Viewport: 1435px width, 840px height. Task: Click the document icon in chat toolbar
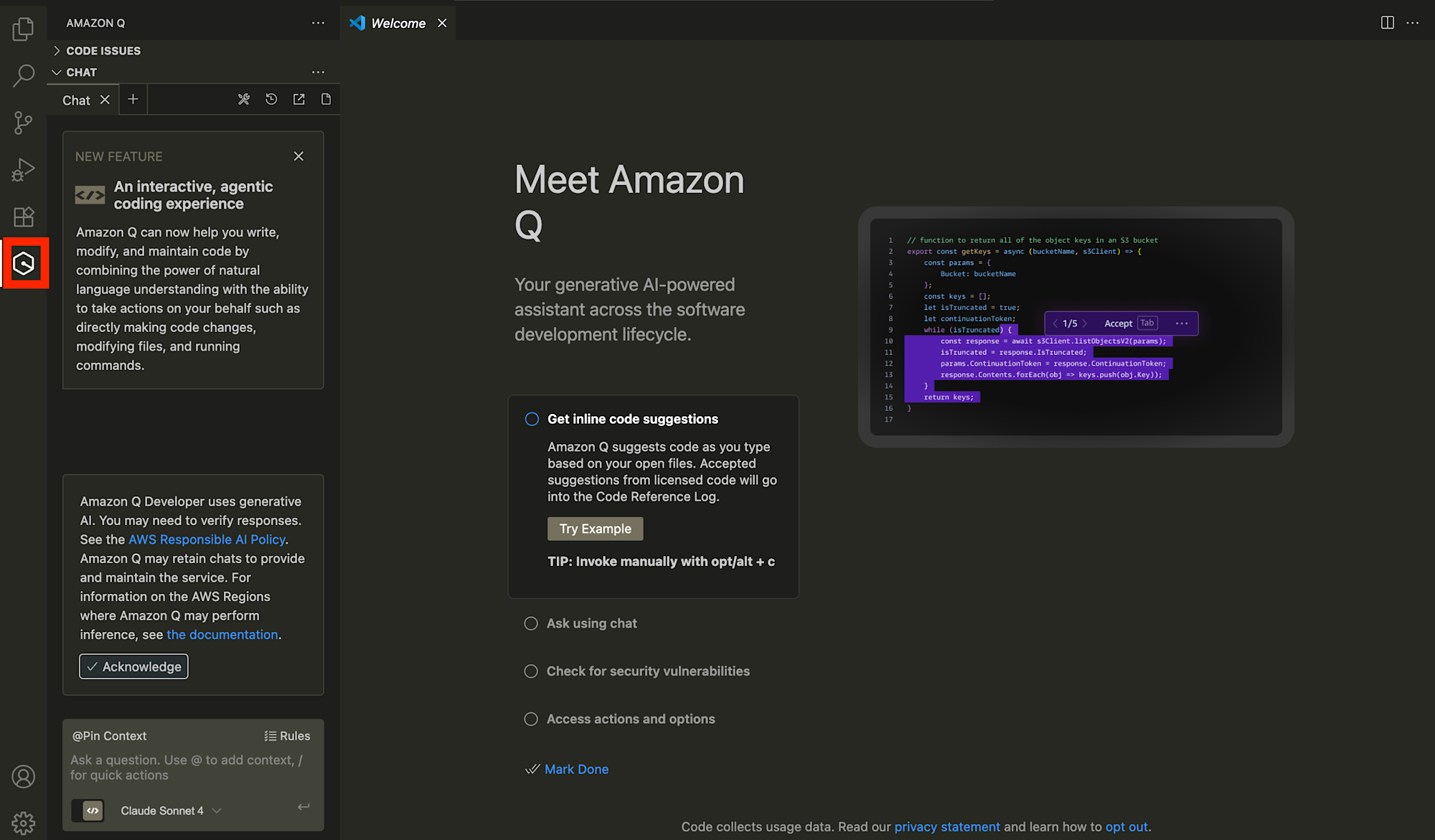pos(326,99)
